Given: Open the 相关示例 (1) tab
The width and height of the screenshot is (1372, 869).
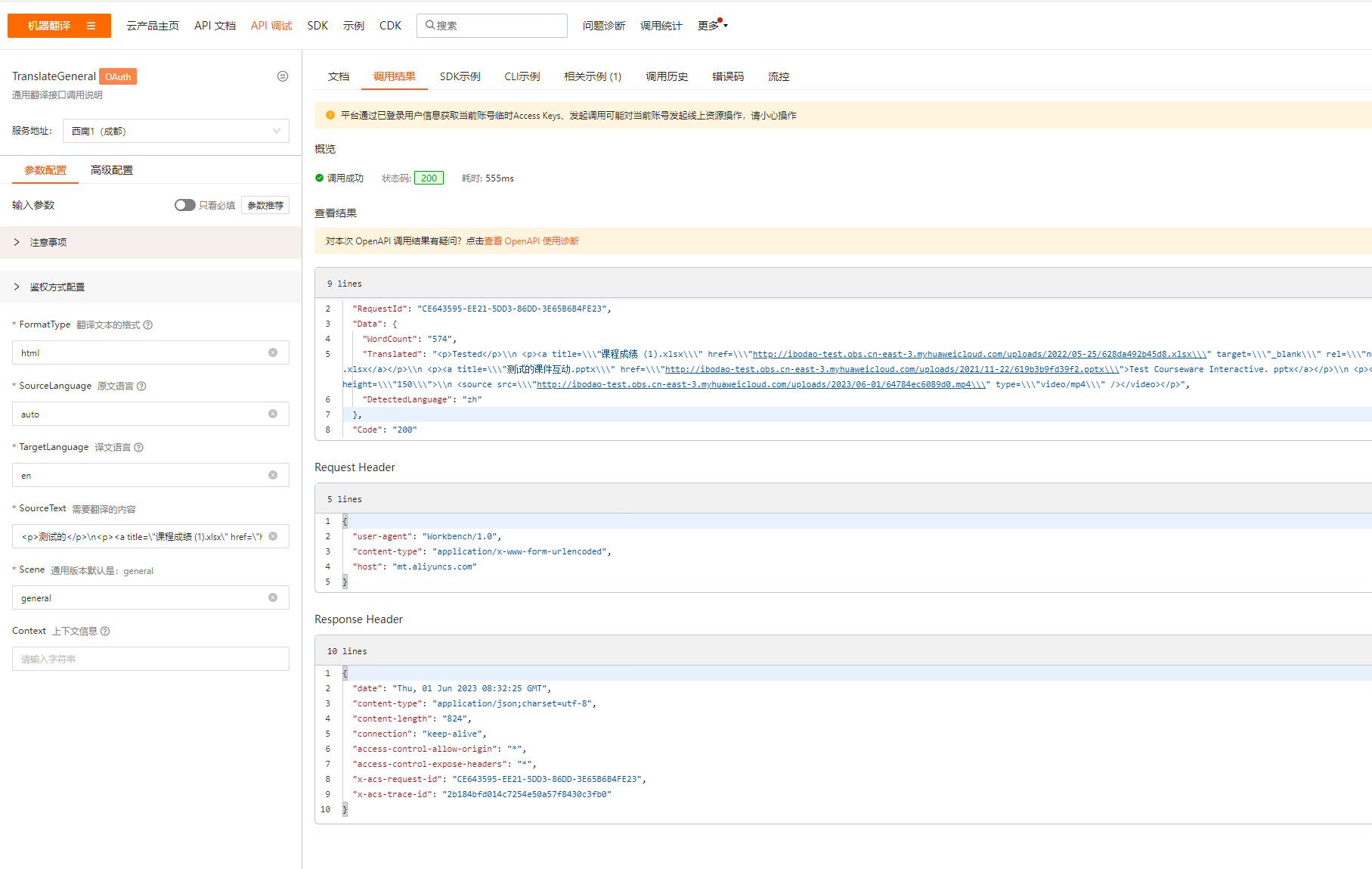Looking at the screenshot, I should (x=593, y=76).
